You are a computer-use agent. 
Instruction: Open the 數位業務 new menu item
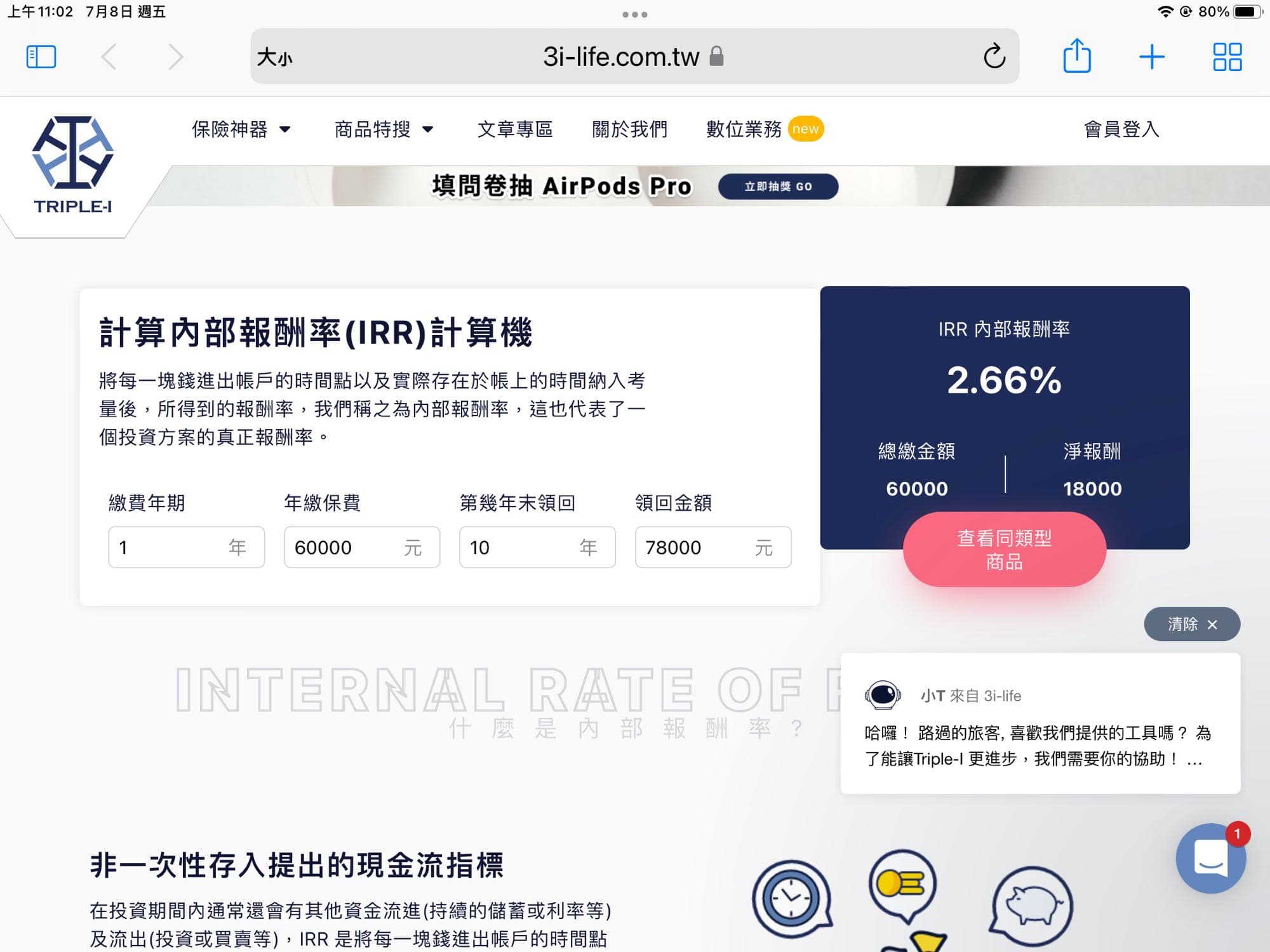click(x=744, y=129)
